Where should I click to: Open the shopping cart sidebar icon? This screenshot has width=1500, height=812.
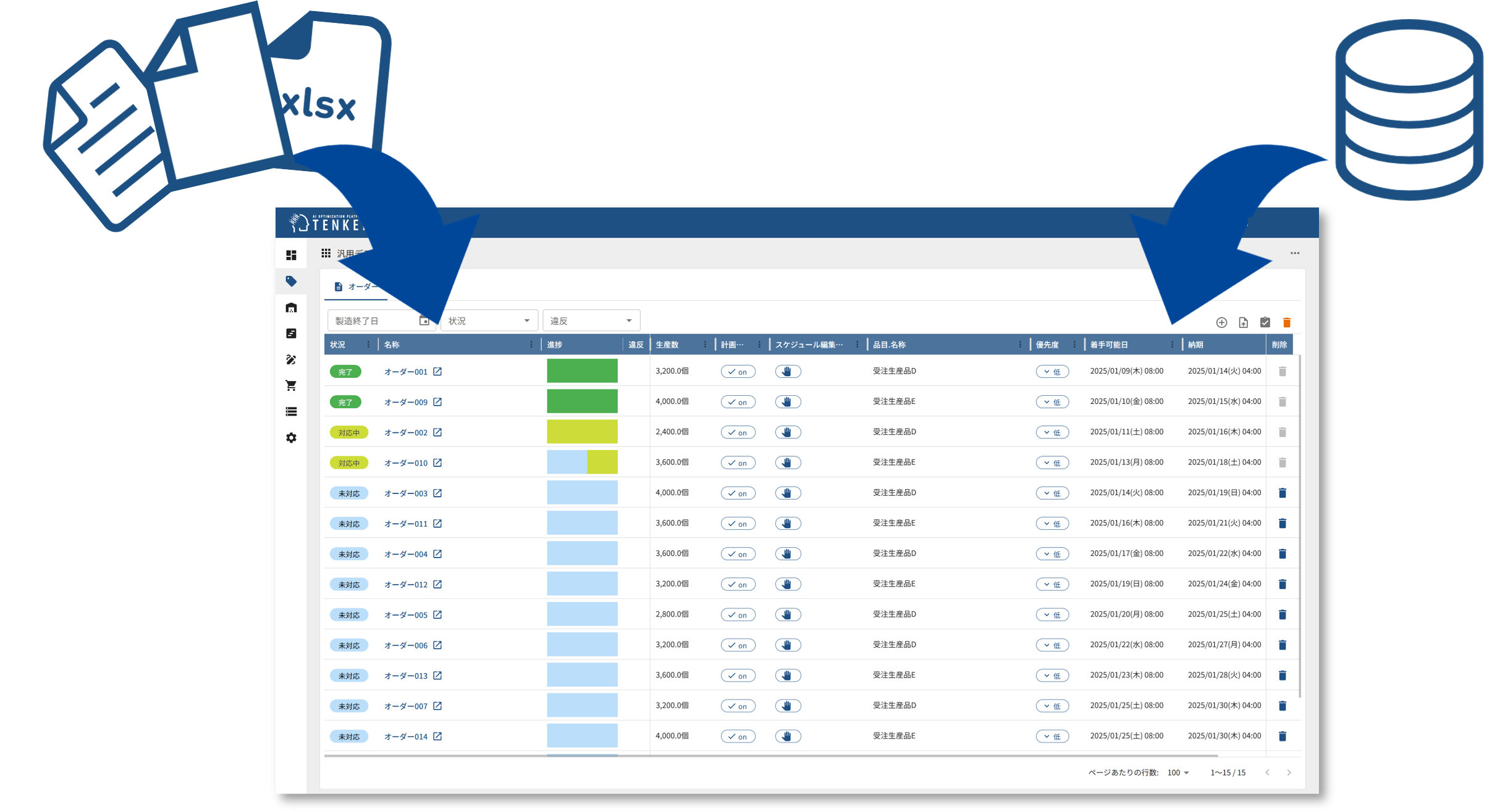coord(291,386)
